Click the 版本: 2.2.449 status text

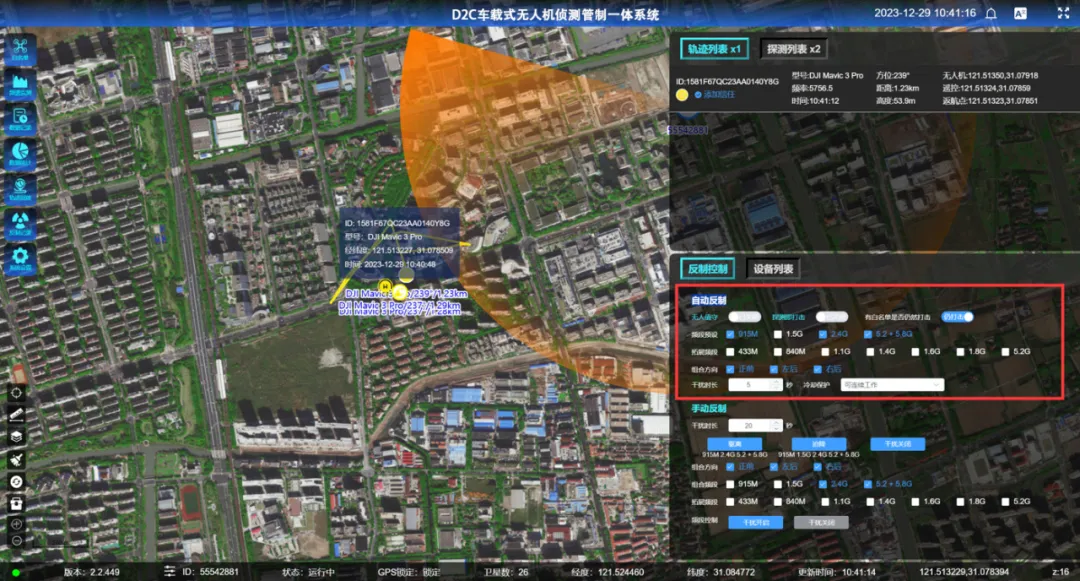[92, 572]
